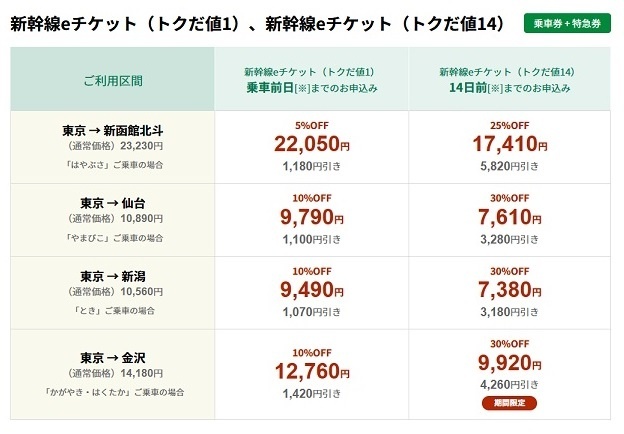The image size is (624, 434).
Task: Select the 新幹線eチケット（トクだ値1） column header
Action: click(309, 72)
